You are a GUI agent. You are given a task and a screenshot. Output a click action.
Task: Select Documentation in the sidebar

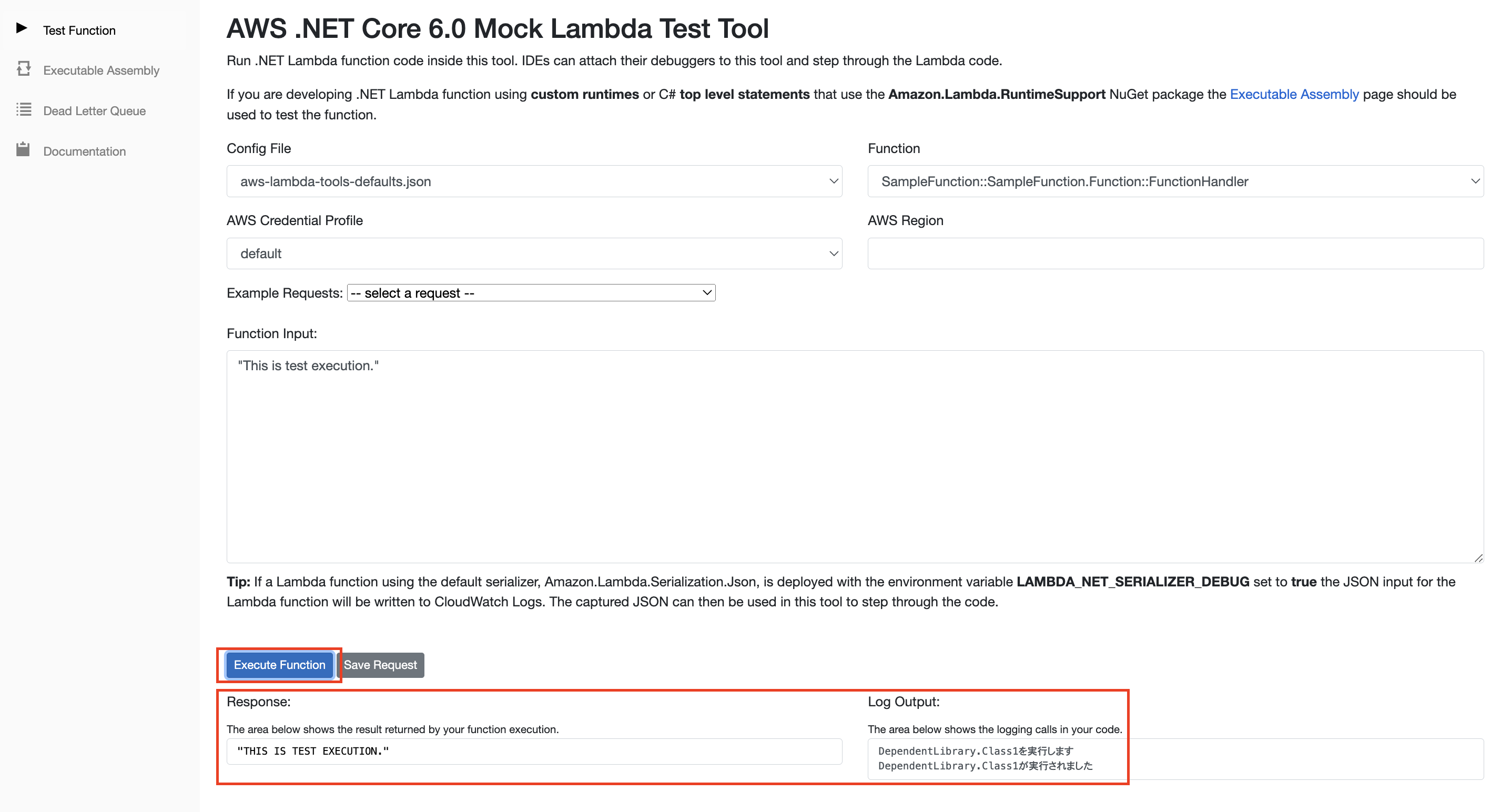(84, 150)
